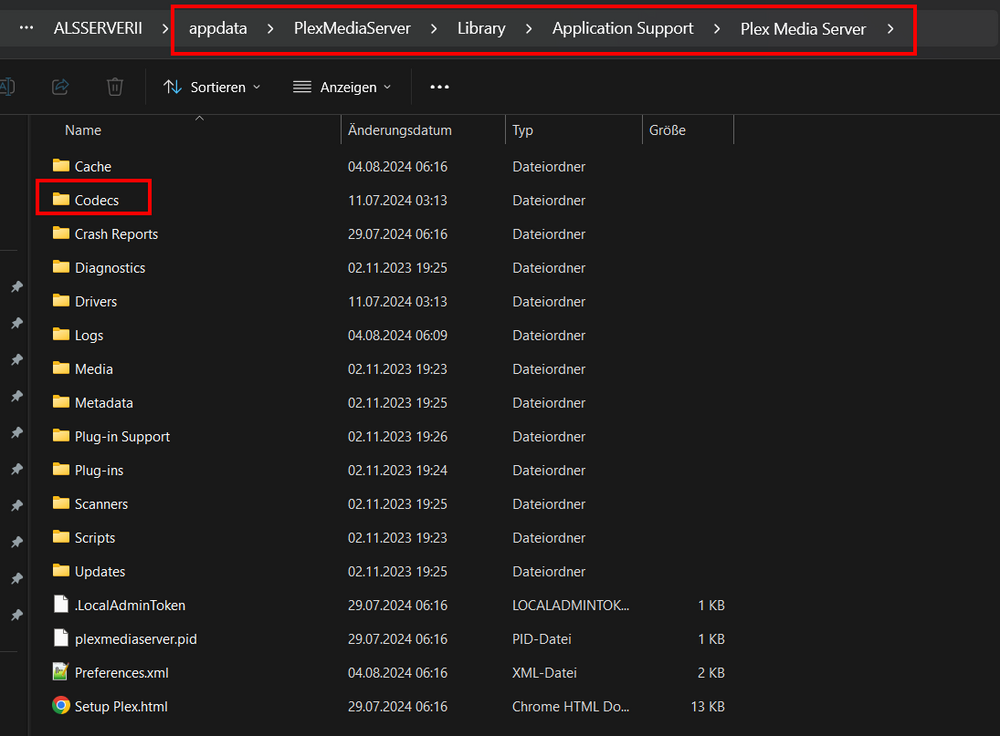Open the Anzeigen view dropdown
Viewport: 1000px width, 736px height.
click(342, 87)
